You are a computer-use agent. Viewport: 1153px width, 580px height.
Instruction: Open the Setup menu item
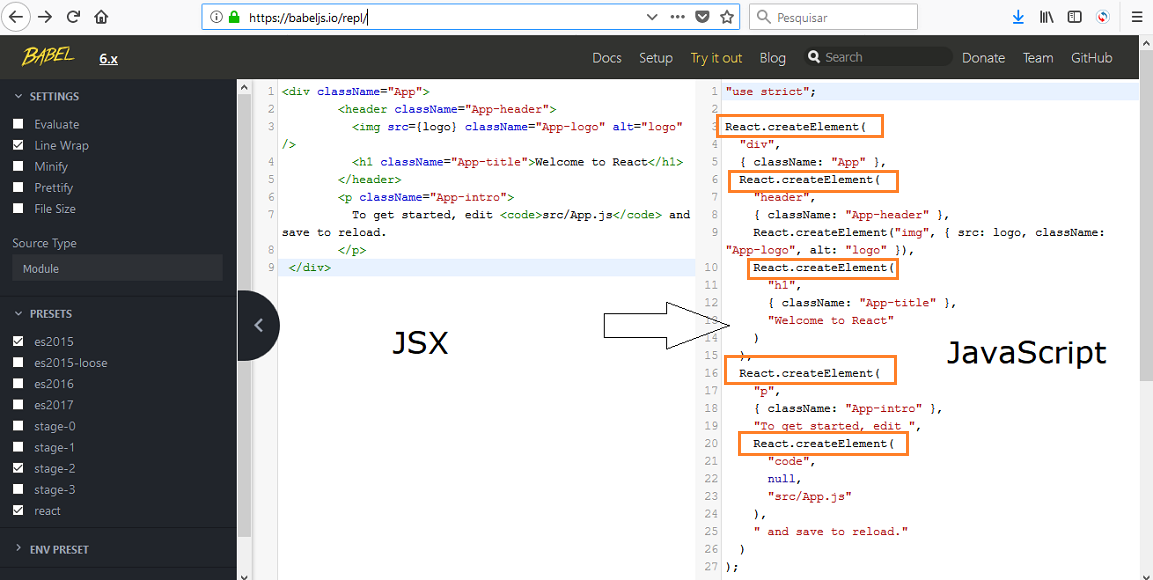pos(655,58)
